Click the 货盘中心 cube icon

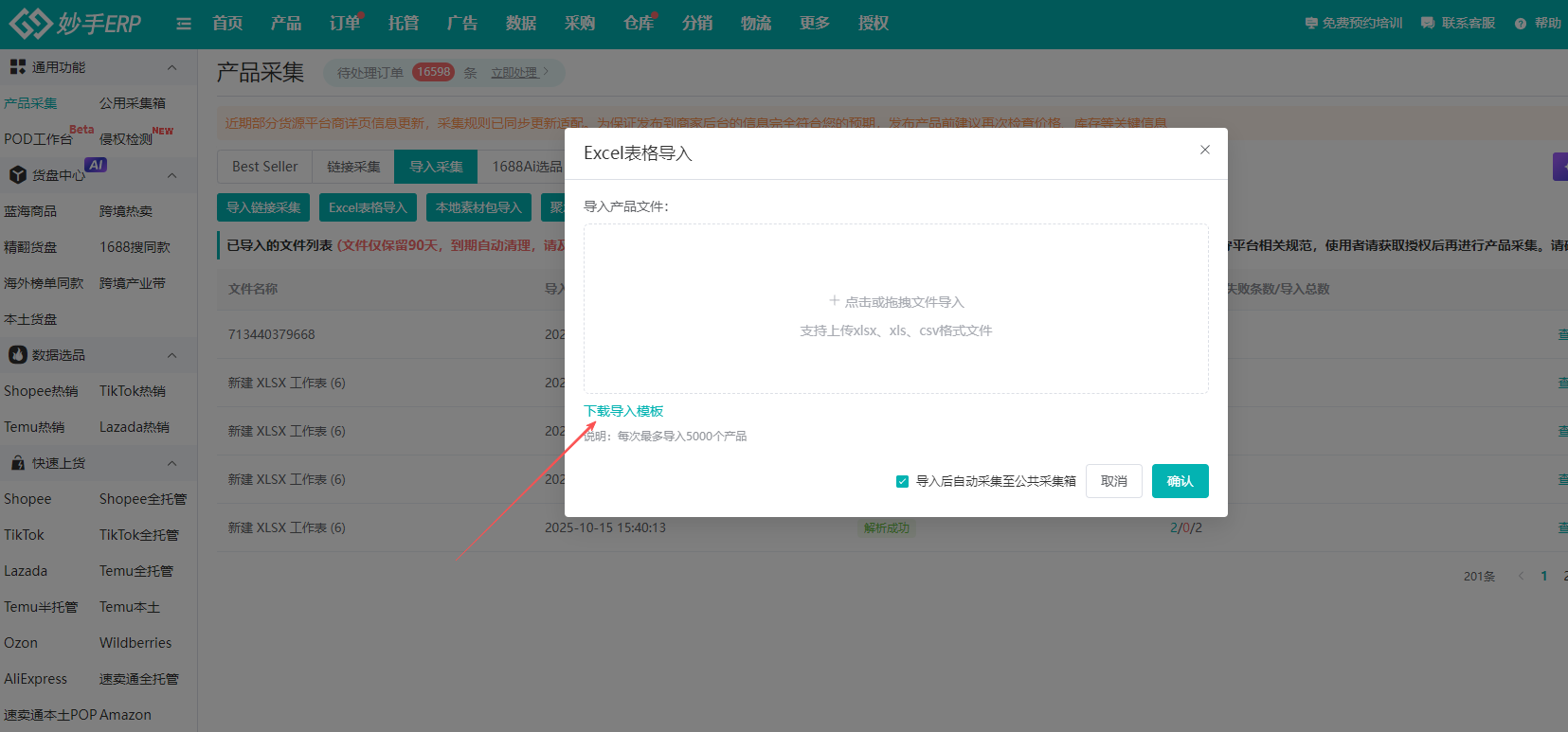17,175
